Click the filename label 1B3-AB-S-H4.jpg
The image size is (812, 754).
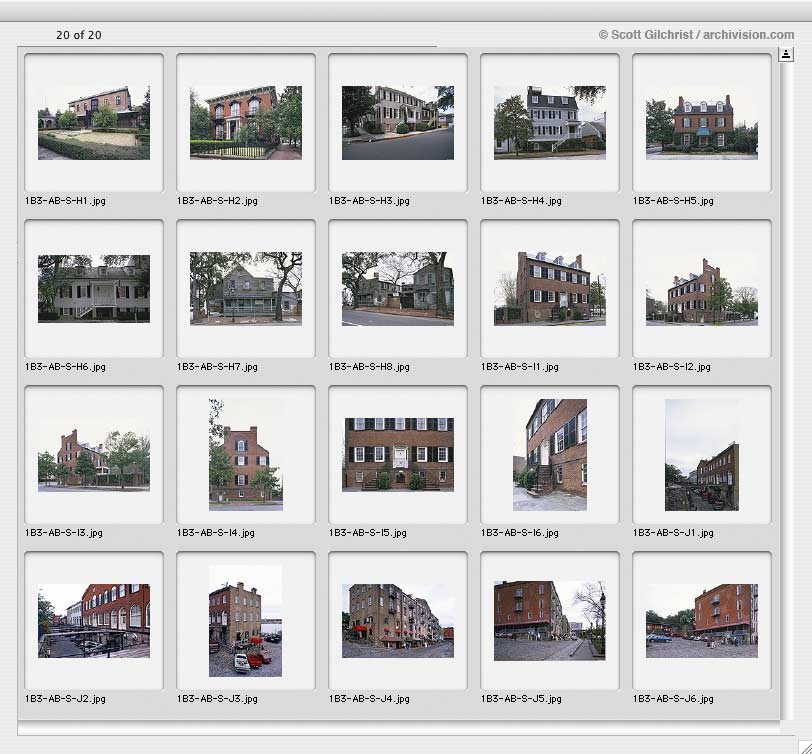(x=521, y=201)
